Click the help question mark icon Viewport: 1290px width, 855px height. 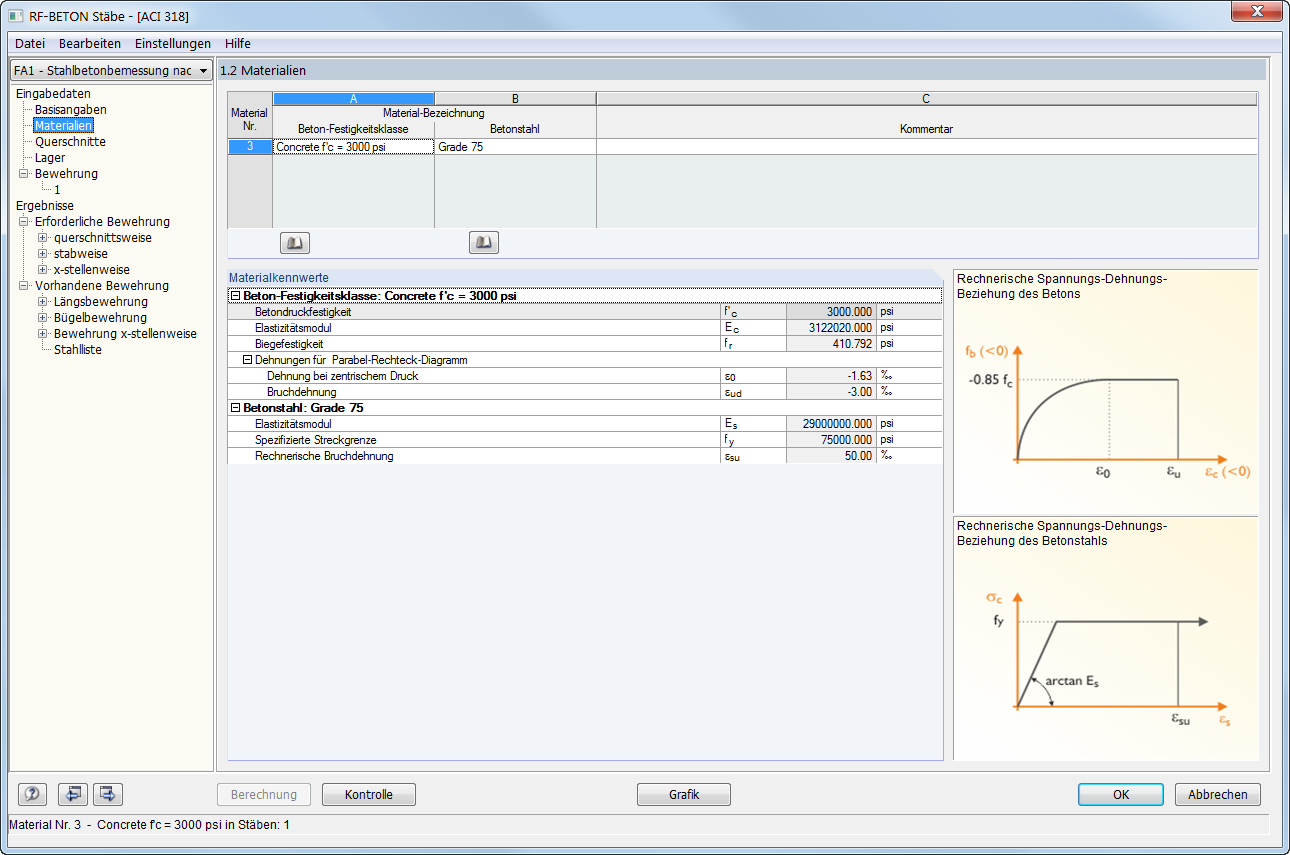click(x=33, y=794)
